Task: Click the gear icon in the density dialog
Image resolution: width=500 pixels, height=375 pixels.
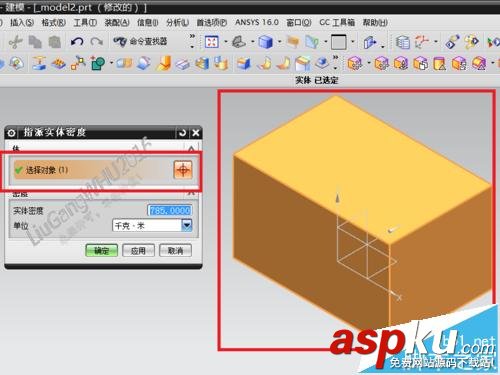Action: click(x=11, y=133)
